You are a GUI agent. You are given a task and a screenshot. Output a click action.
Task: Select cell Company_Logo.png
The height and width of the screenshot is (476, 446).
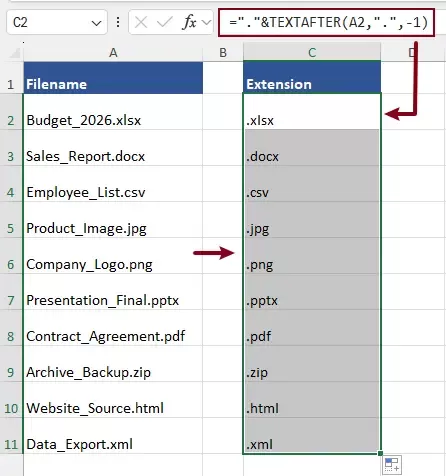(113, 256)
